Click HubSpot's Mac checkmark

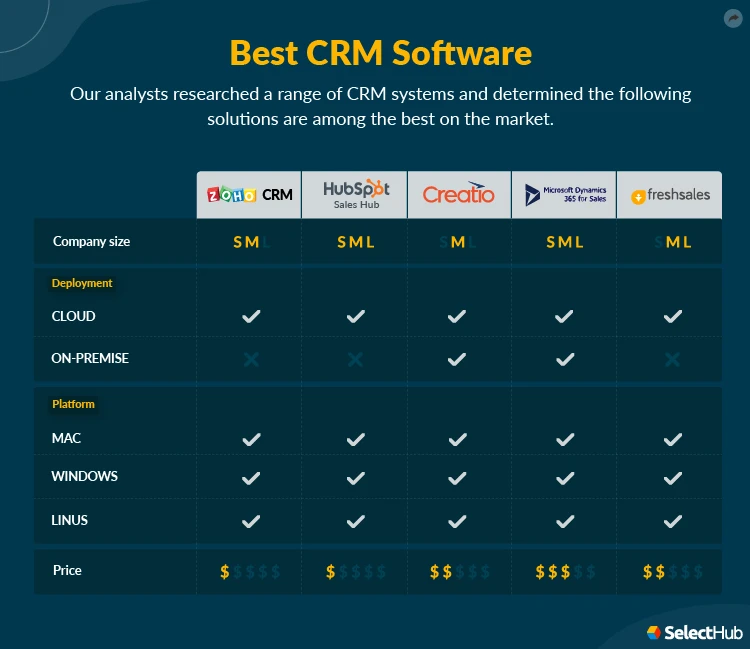point(356,439)
